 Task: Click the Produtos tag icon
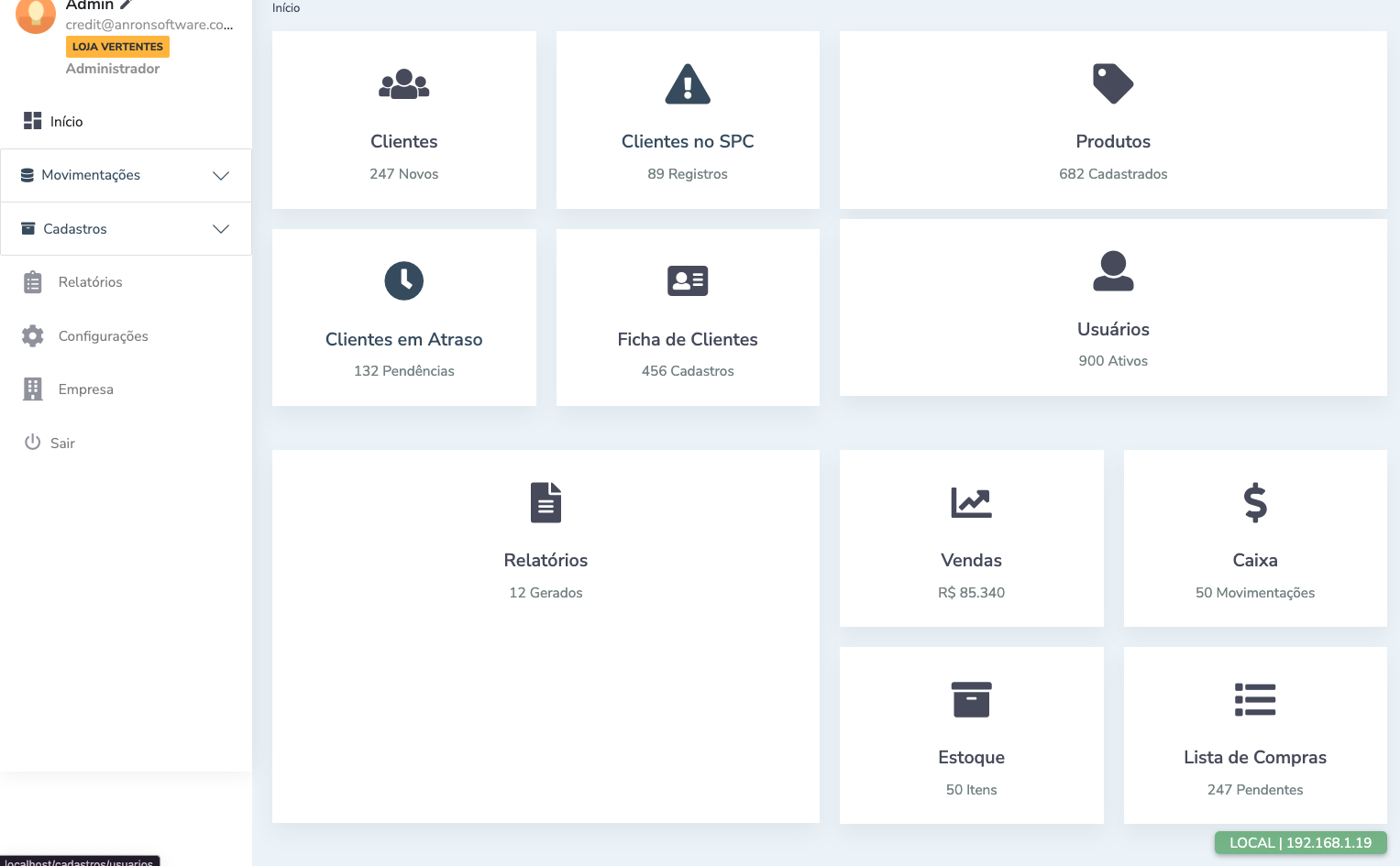pyautogui.click(x=1113, y=84)
